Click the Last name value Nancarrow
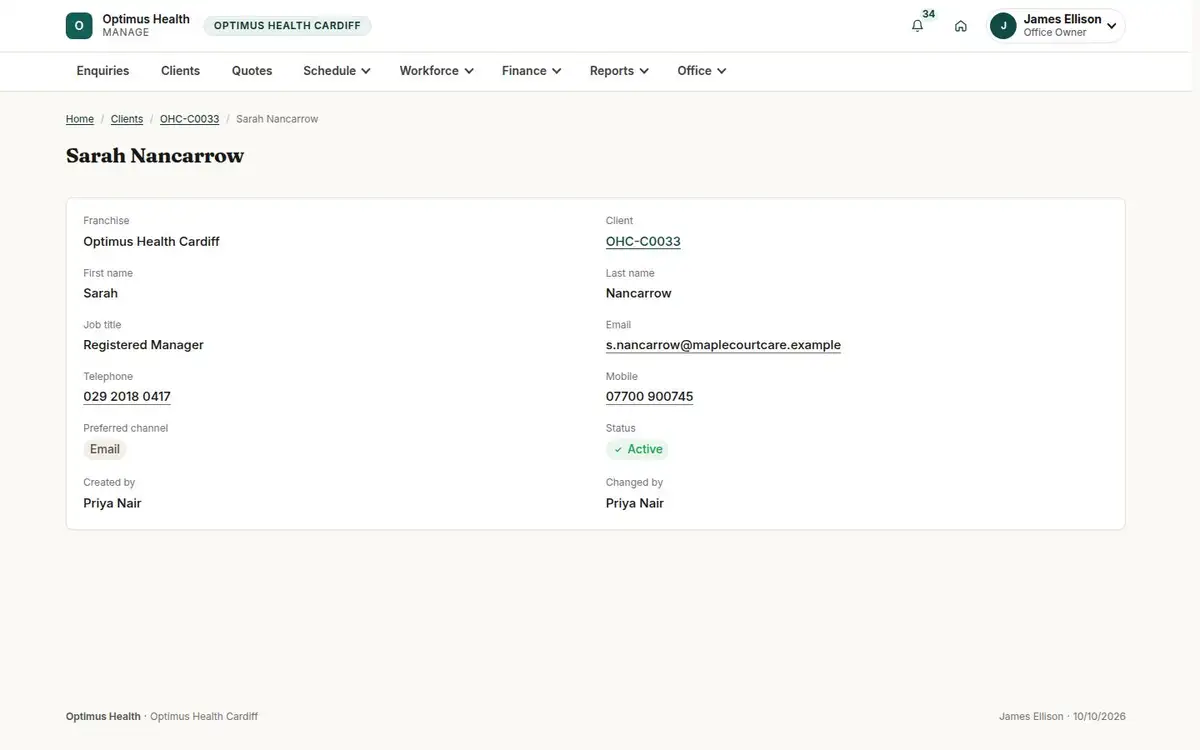Image resolution: width=1200 pixels, height=750 pixels. coord(638,293)
